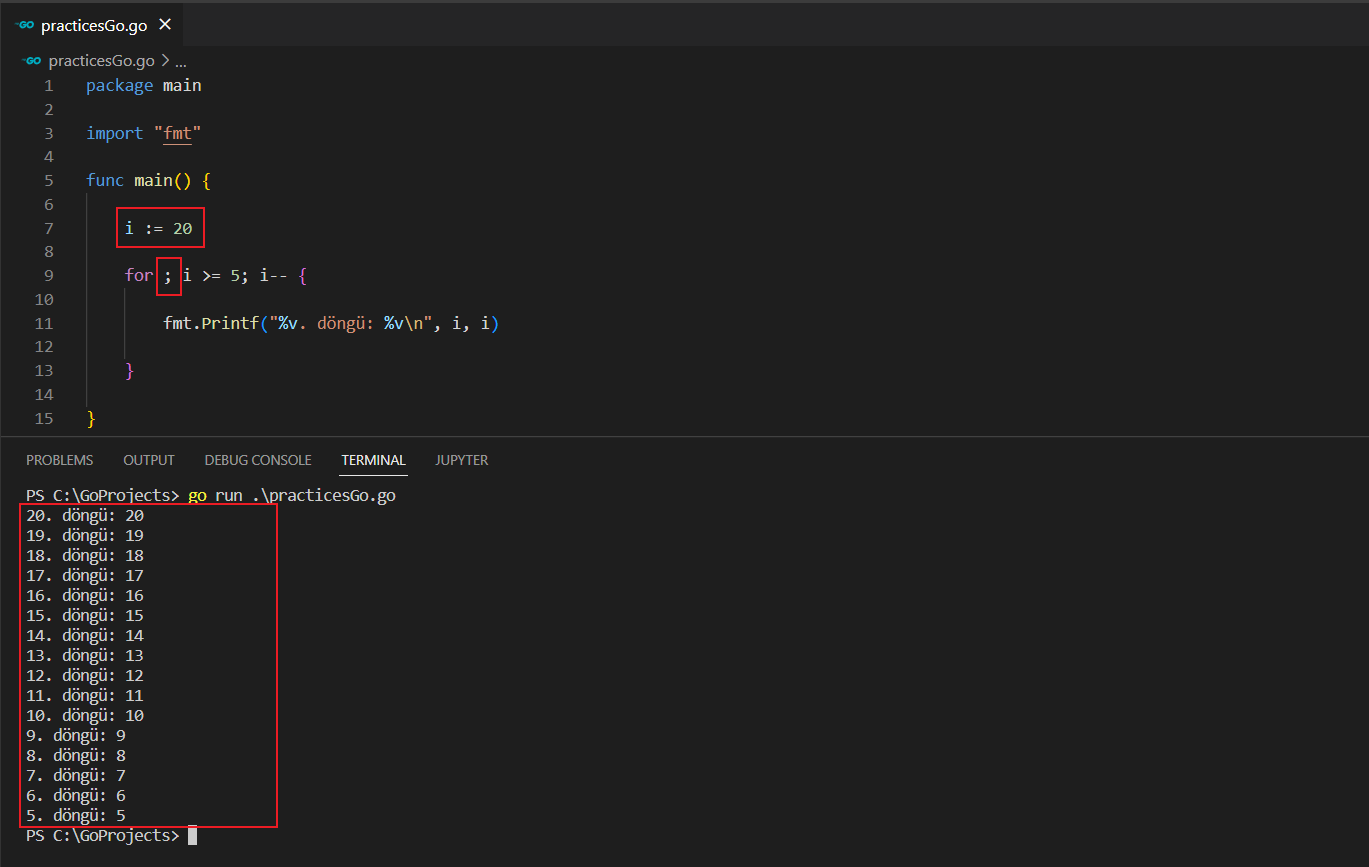This screenshot has height=867, width=1369.
Task: Focus the terminal prompt cursor at bottom
Action: (192, 836)
